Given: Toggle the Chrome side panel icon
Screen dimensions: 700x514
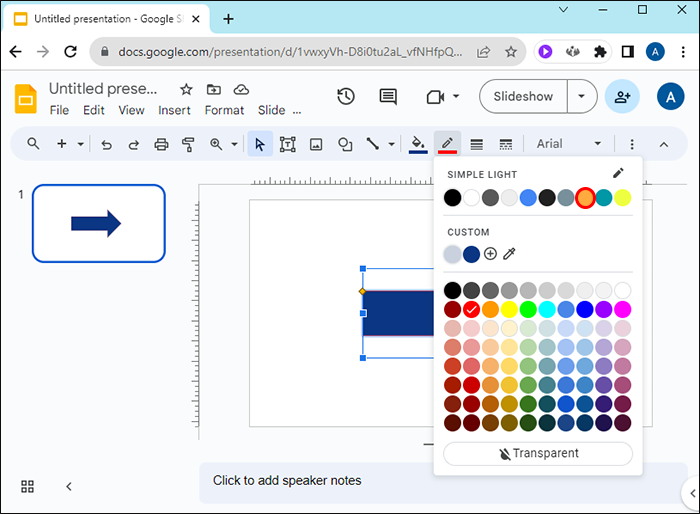Looking at the screenshot, I should (x=627, y=51).
